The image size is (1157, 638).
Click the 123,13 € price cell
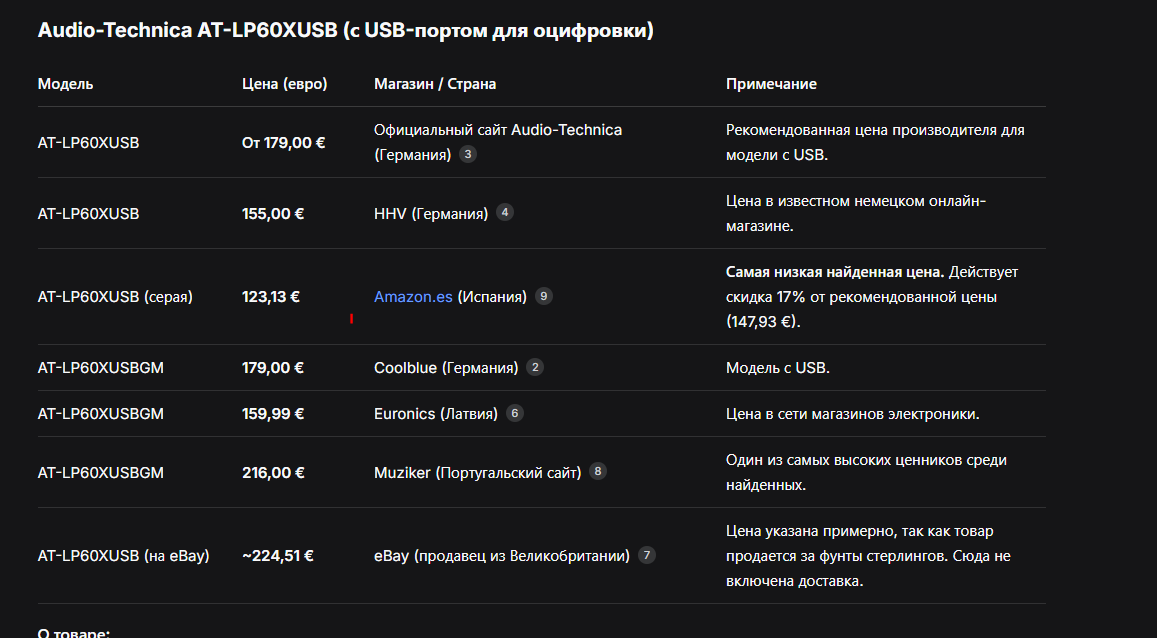click(271, 297)
